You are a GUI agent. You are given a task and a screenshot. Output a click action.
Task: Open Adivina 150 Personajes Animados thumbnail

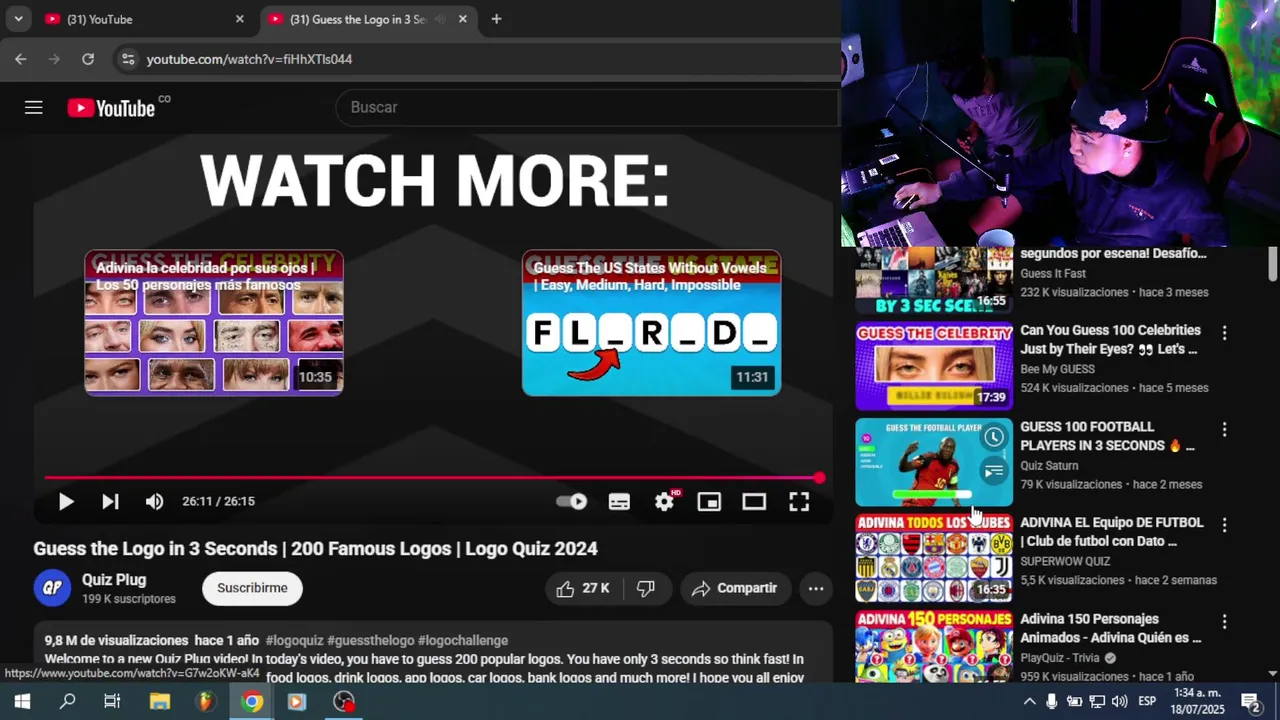934,646
